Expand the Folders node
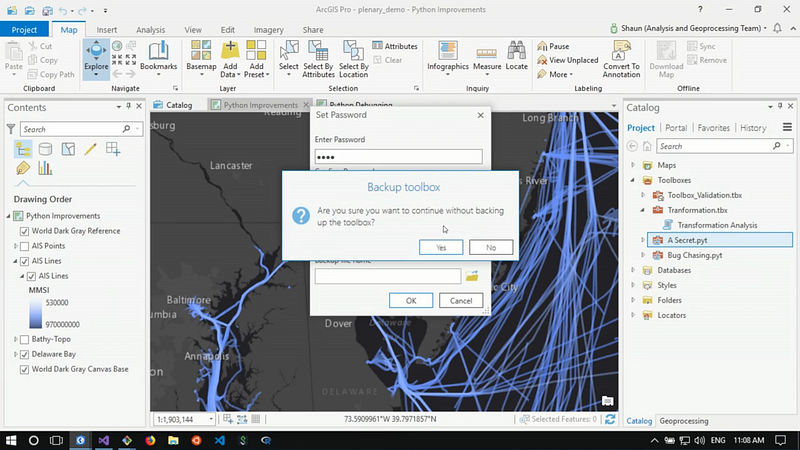 (x=633, y=300)
